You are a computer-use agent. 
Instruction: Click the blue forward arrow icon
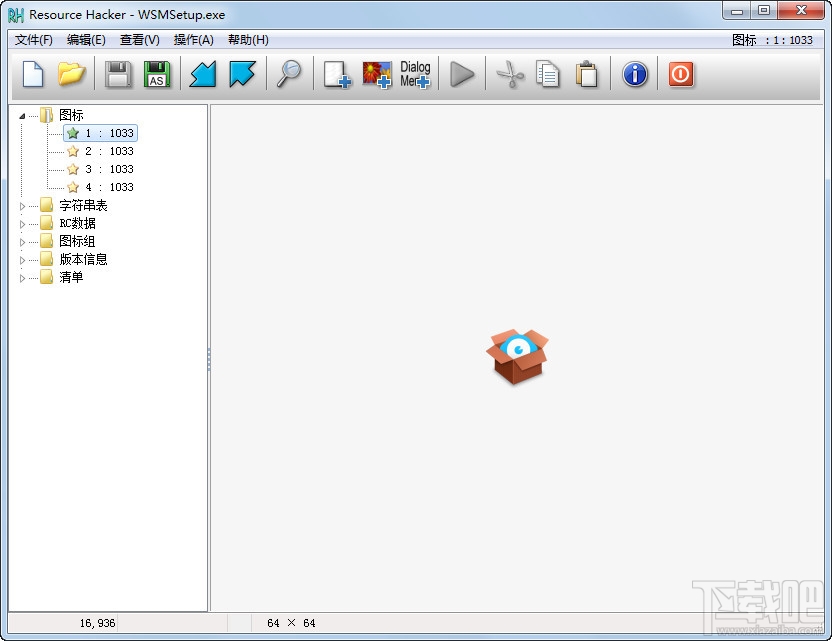pyautogui.click(x=241, y=74)
